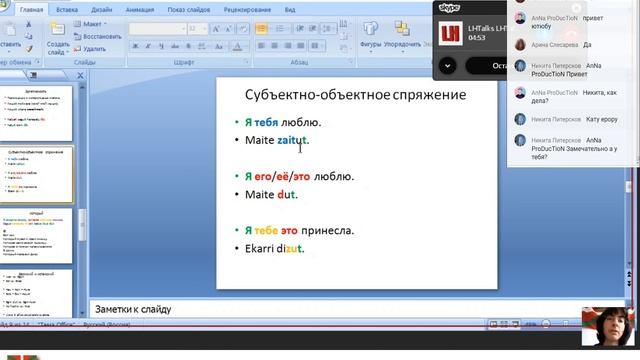Toggle italic formatting
The height and width of the screenshot is (360, 640).
point(148,46)
